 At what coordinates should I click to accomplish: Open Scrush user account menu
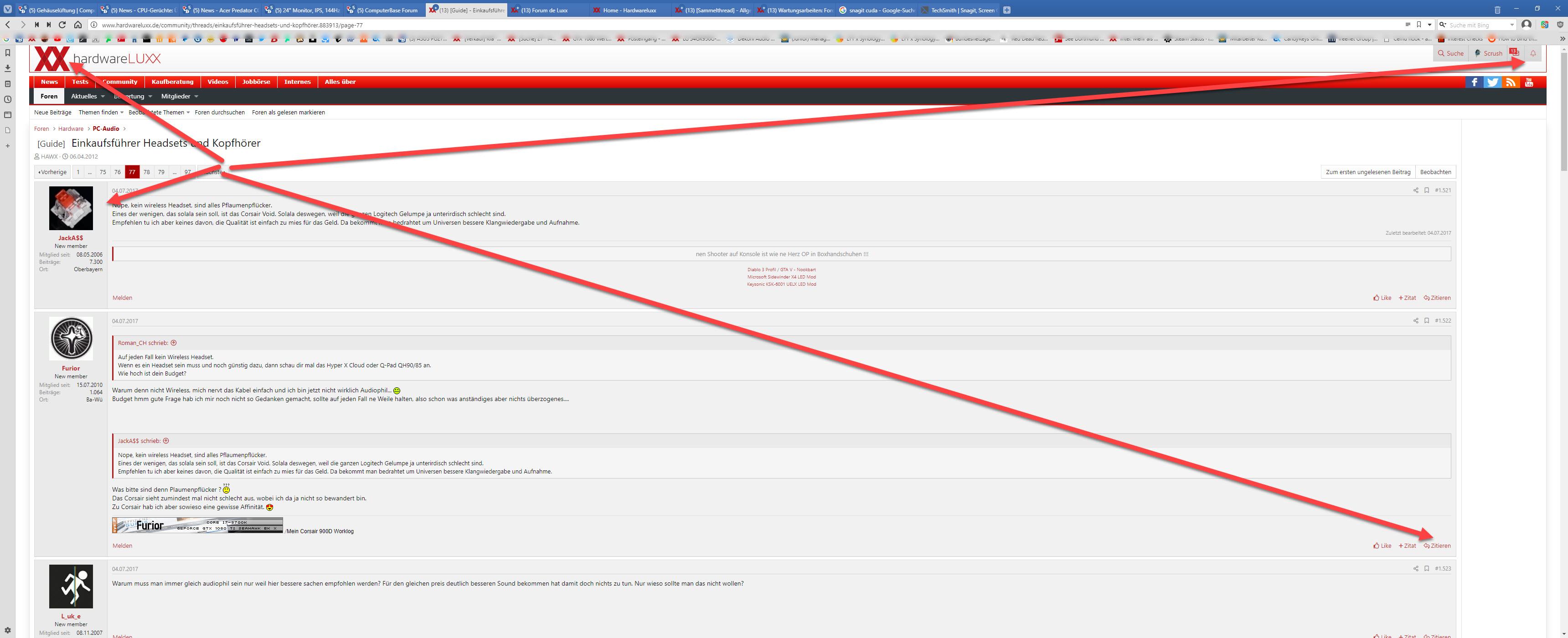1488,54
